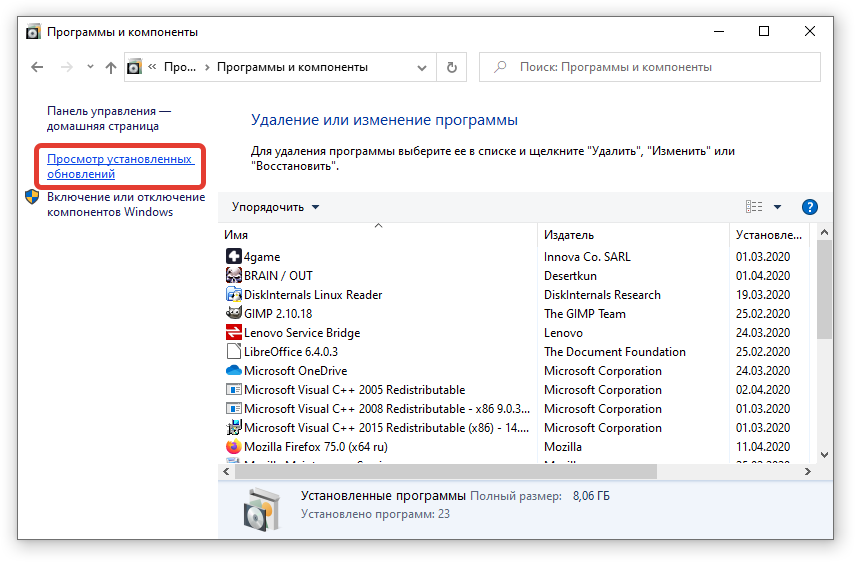Select DiskInternals Linux Reader icon
The width and height of the screenshot is (855, 562).
[x=233, y=294]
